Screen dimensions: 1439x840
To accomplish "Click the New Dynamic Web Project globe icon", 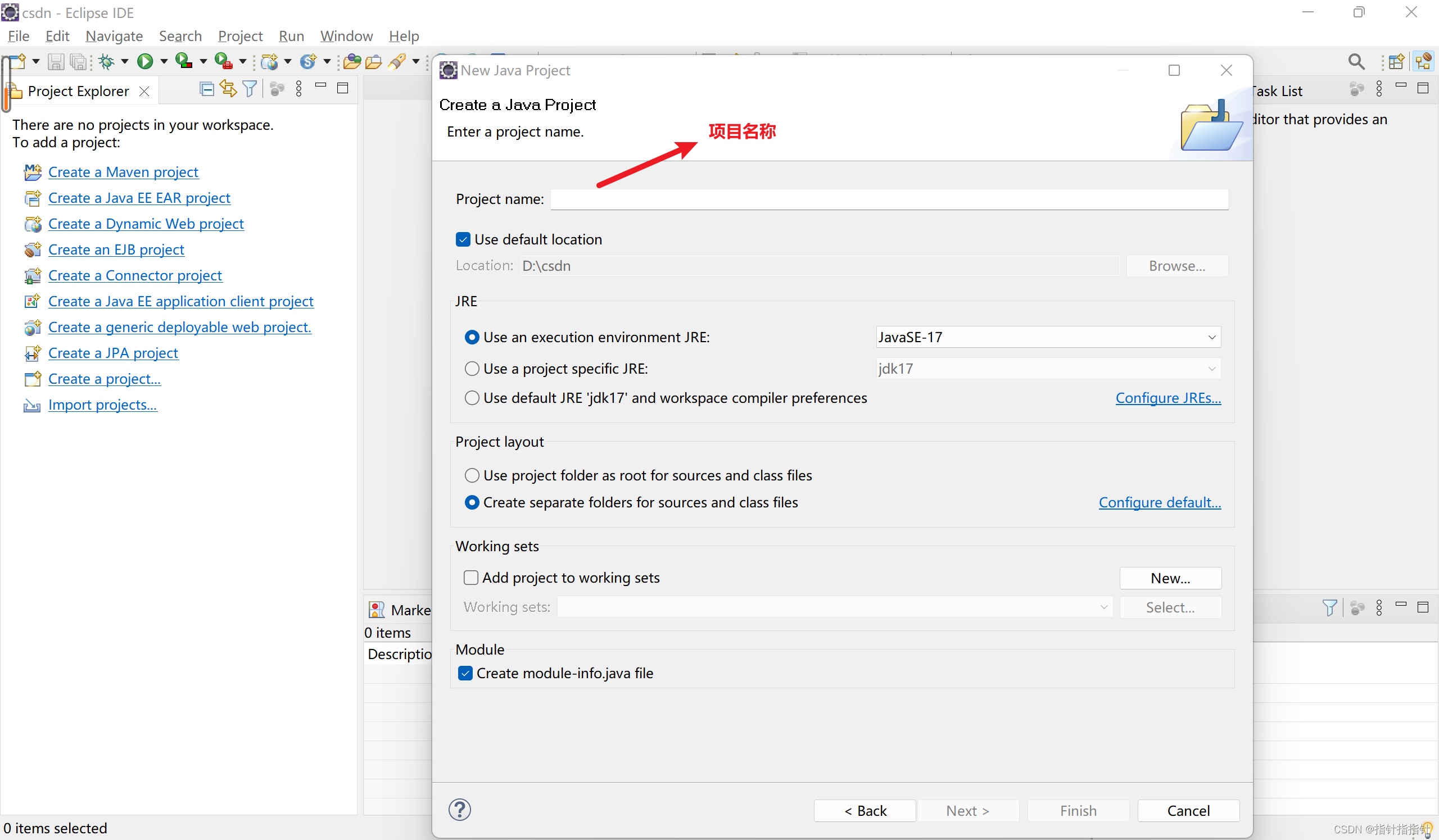I will point(269,61).
